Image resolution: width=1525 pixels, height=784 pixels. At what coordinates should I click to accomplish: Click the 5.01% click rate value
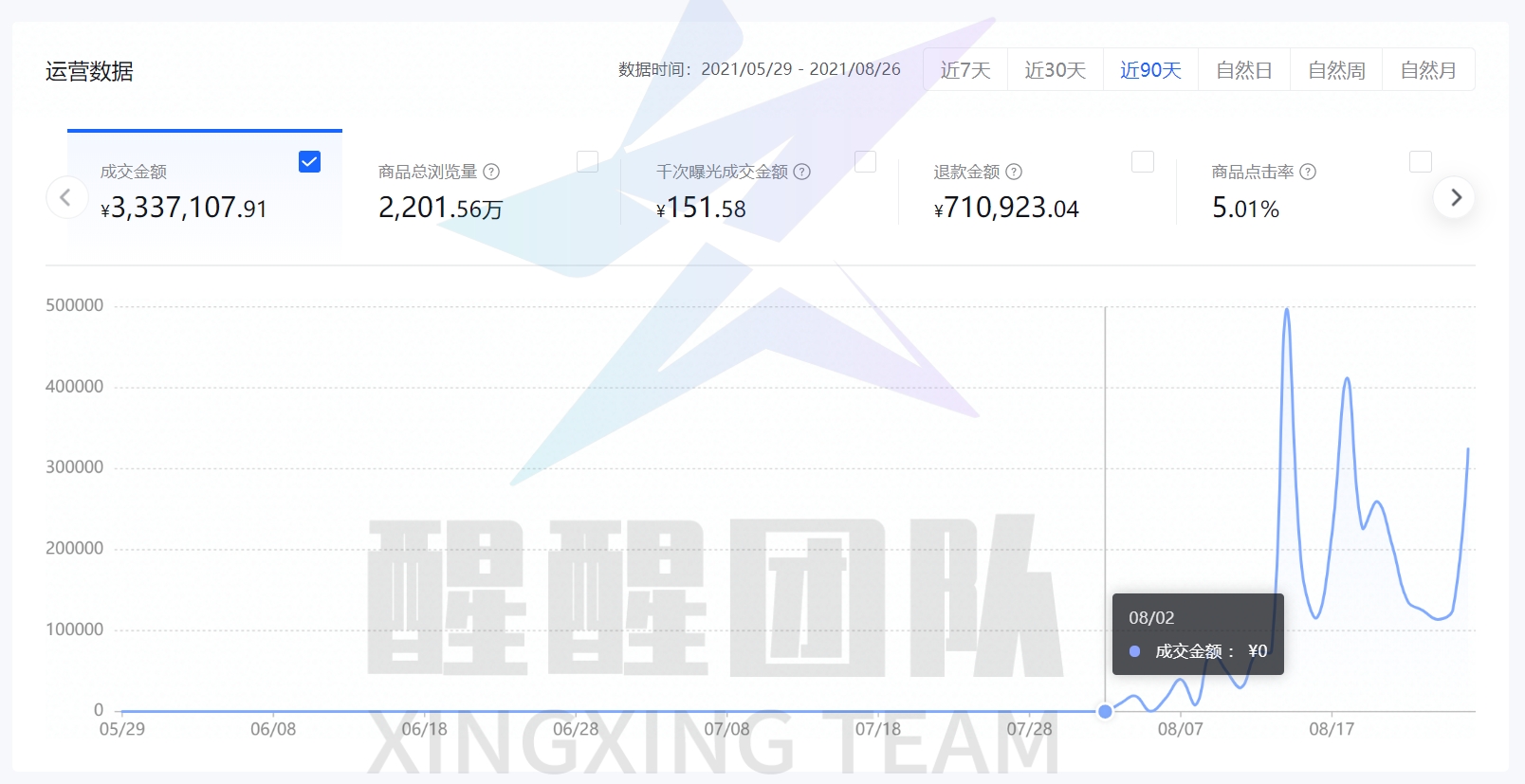coord(1245,208)
